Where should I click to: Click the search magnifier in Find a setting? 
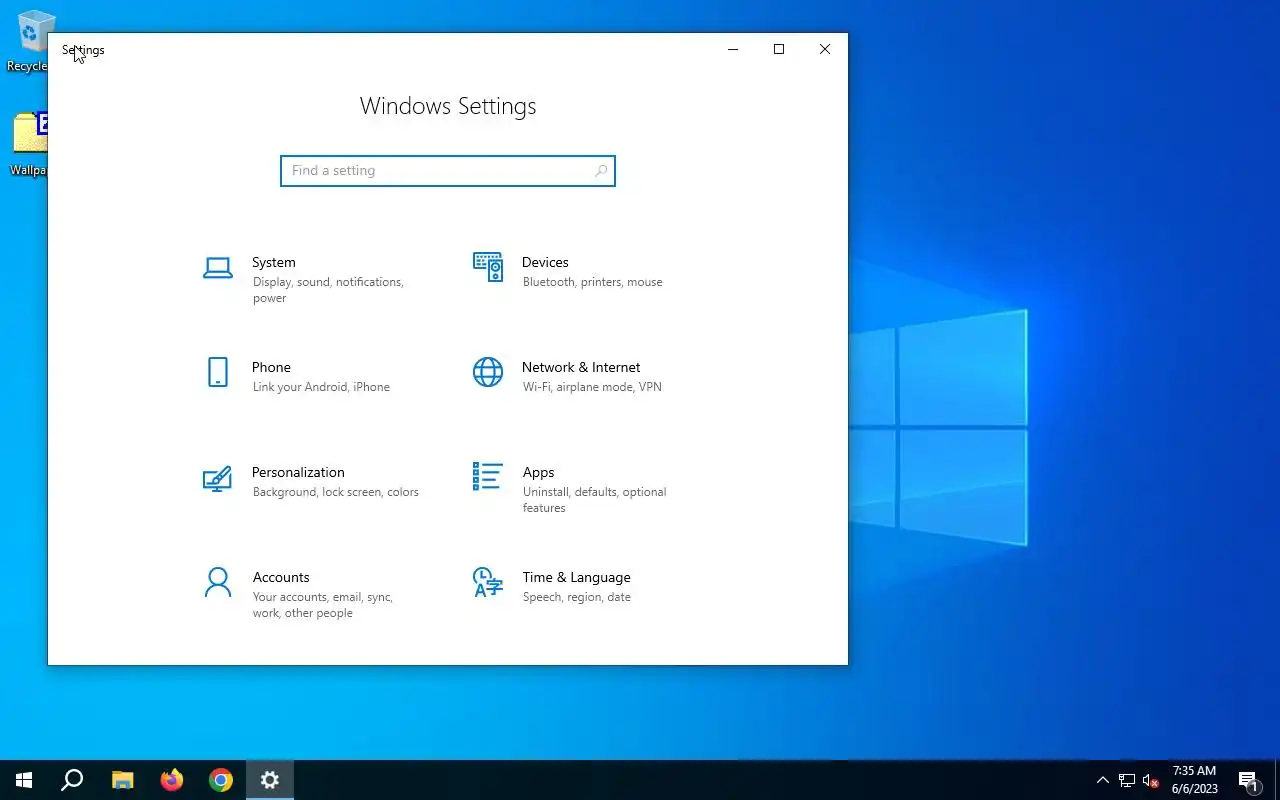pyautogui.click(x=600, y=171)
